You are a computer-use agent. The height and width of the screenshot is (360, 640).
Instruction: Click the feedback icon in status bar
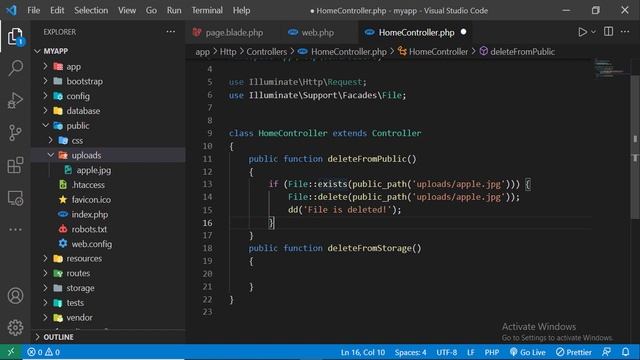[x=607, y=352]
